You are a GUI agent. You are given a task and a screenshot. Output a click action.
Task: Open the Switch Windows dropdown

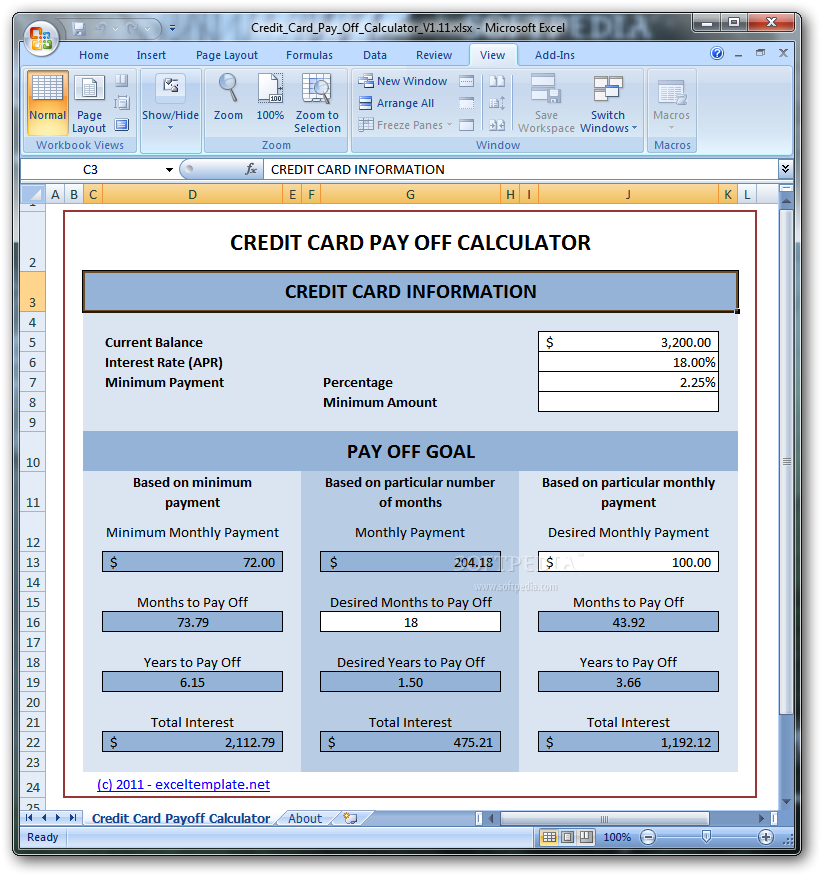click(x=608, y=103)
